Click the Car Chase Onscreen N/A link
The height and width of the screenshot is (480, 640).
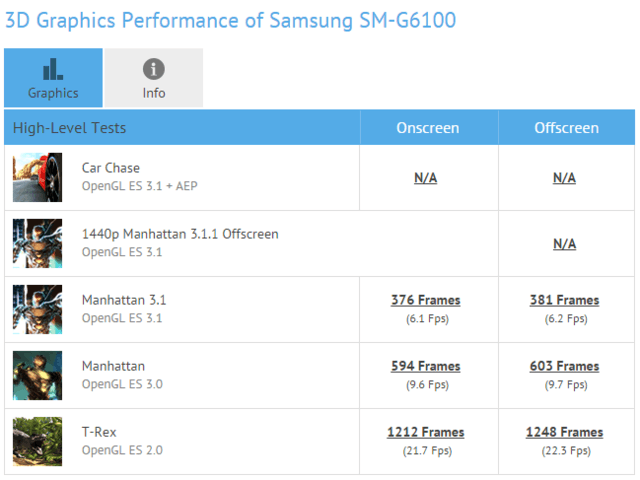(426, 178)
